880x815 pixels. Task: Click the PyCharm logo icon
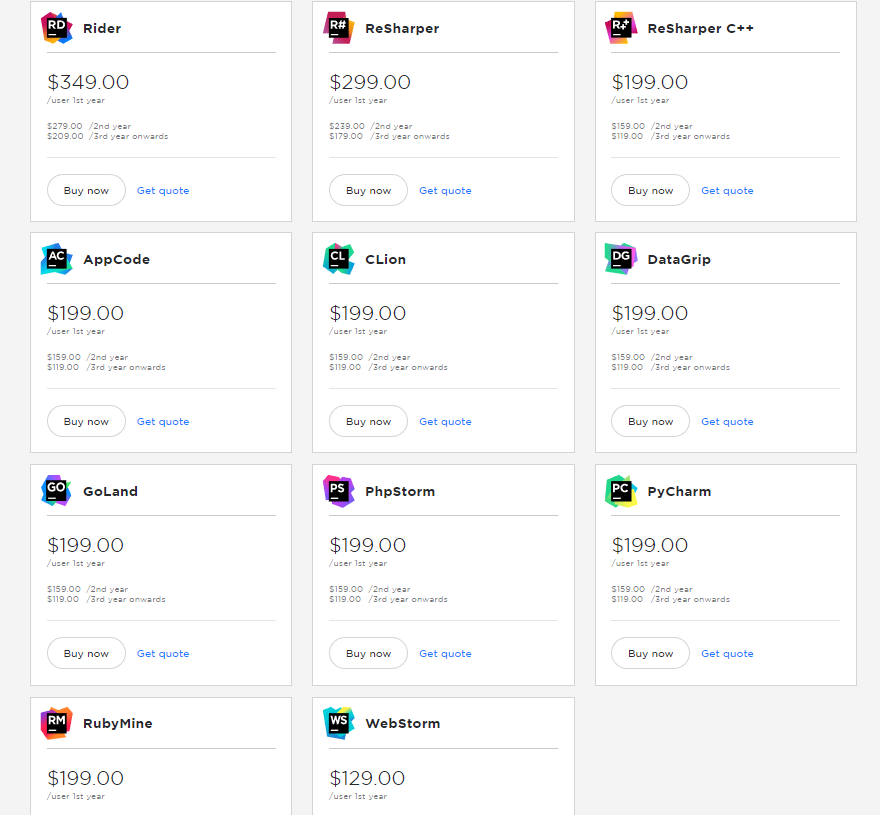tap(621, 491)
